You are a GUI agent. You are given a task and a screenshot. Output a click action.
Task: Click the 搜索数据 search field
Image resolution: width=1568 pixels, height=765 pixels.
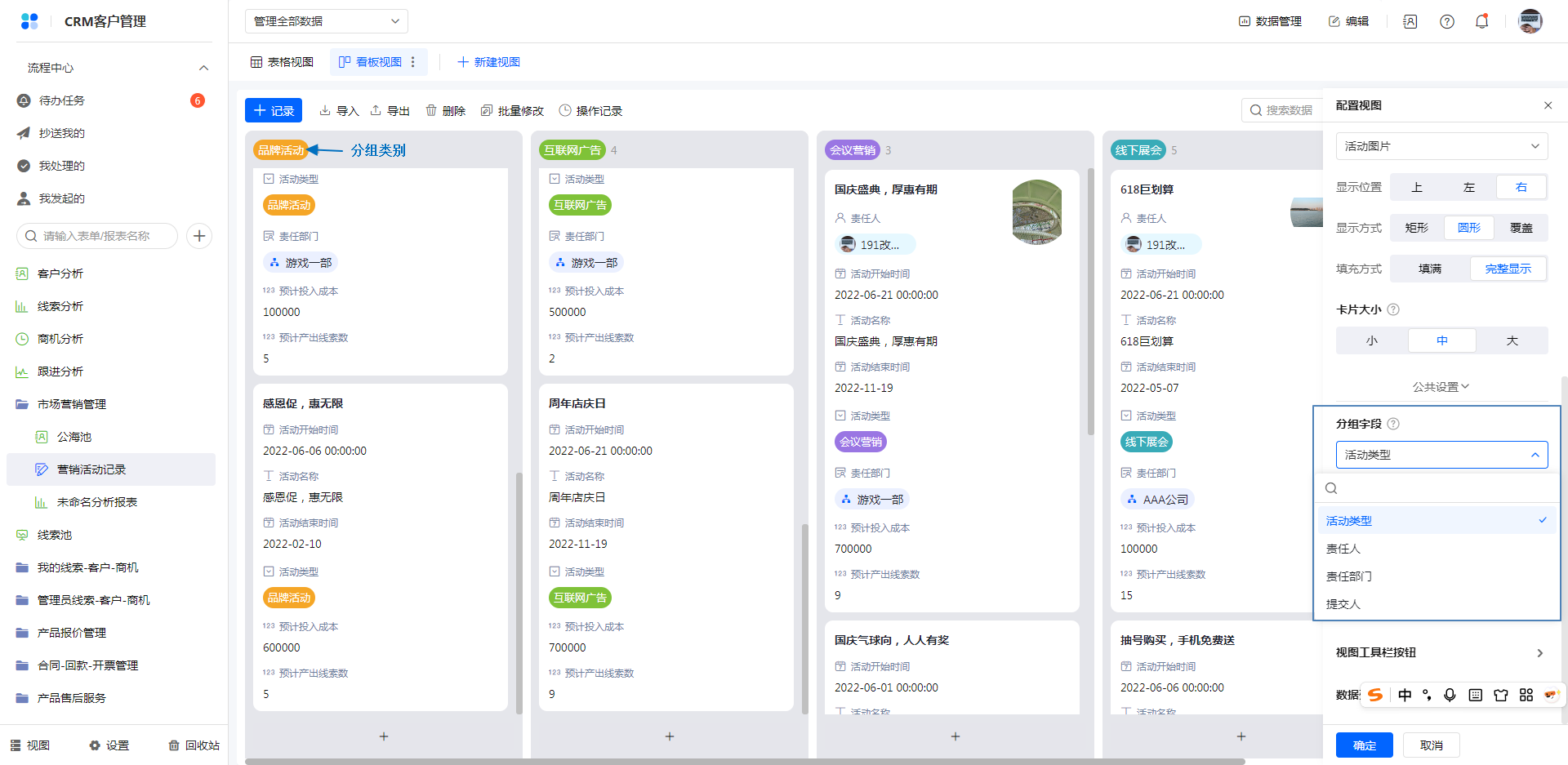pyautogui.click(x=1282, y=110)
